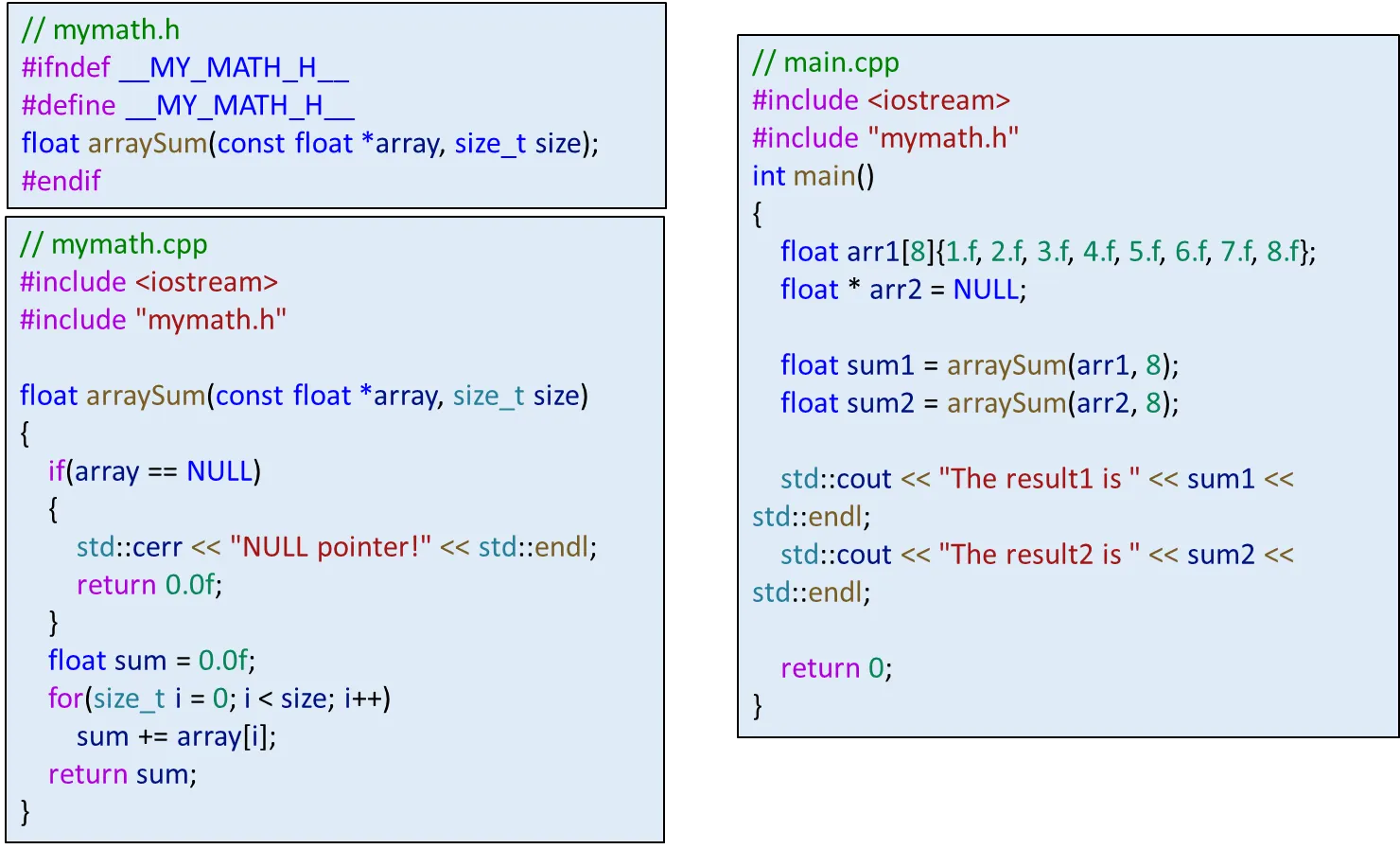Click the "// mymath.cpp" comment line
1400x849 pixels.
(114, 244)
